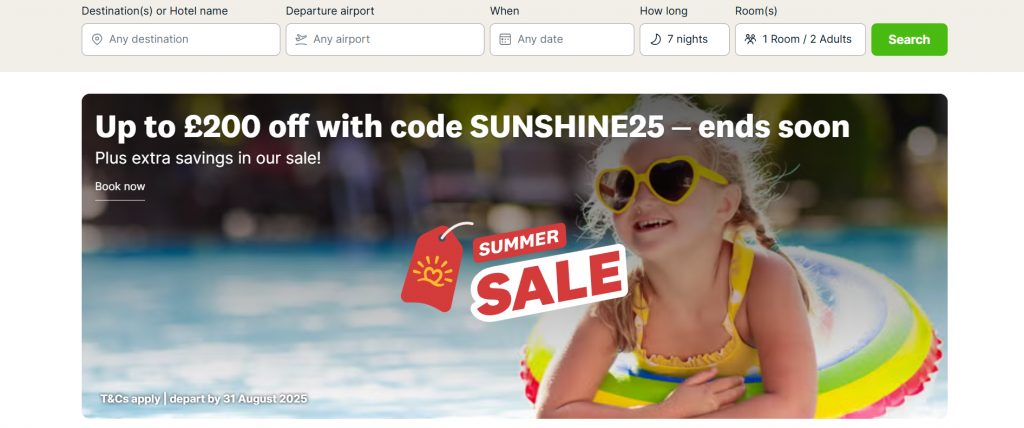
Task: Follow the Book now link
Action: pos(120,187)
